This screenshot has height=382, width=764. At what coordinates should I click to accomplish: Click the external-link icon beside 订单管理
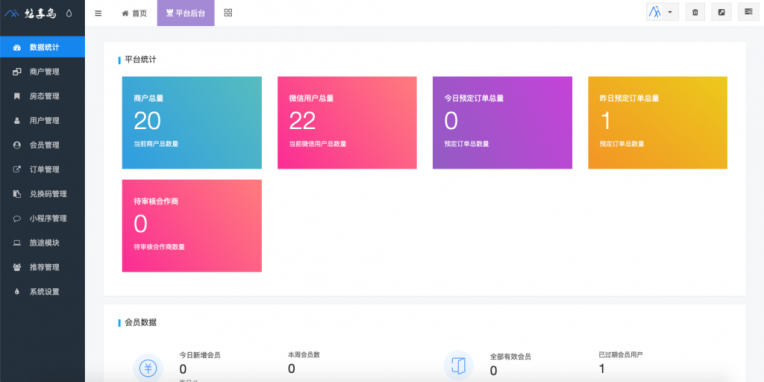[17, 170]
